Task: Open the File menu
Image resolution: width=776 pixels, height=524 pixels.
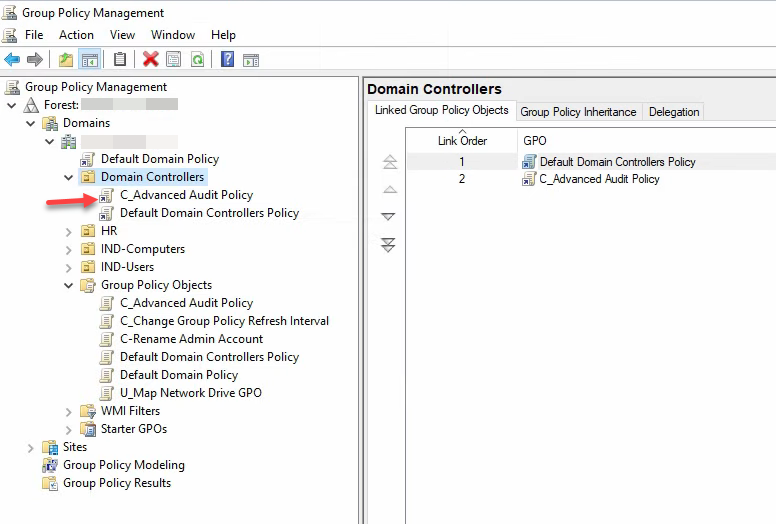Action: 34,35
